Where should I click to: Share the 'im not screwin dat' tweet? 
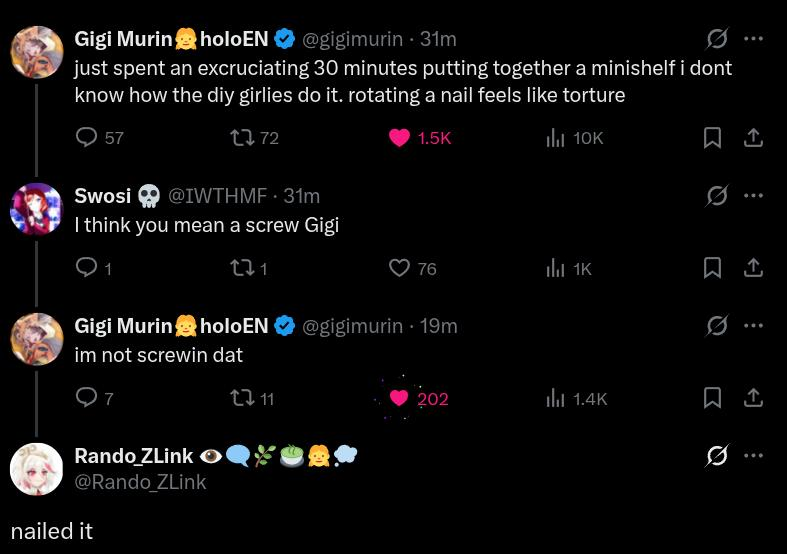coord(754,398)
